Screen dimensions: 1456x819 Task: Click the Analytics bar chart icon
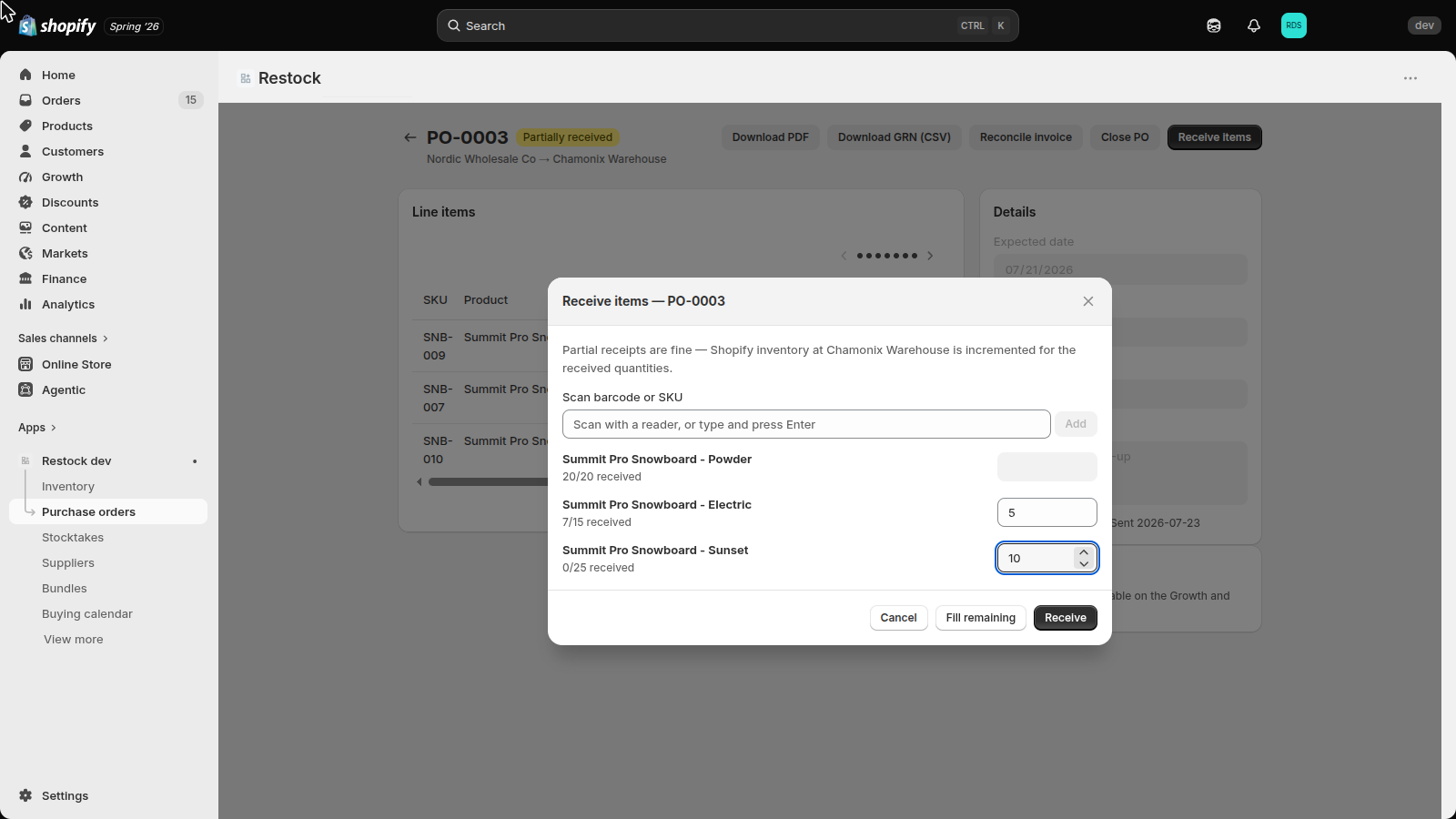click(25, 304)
